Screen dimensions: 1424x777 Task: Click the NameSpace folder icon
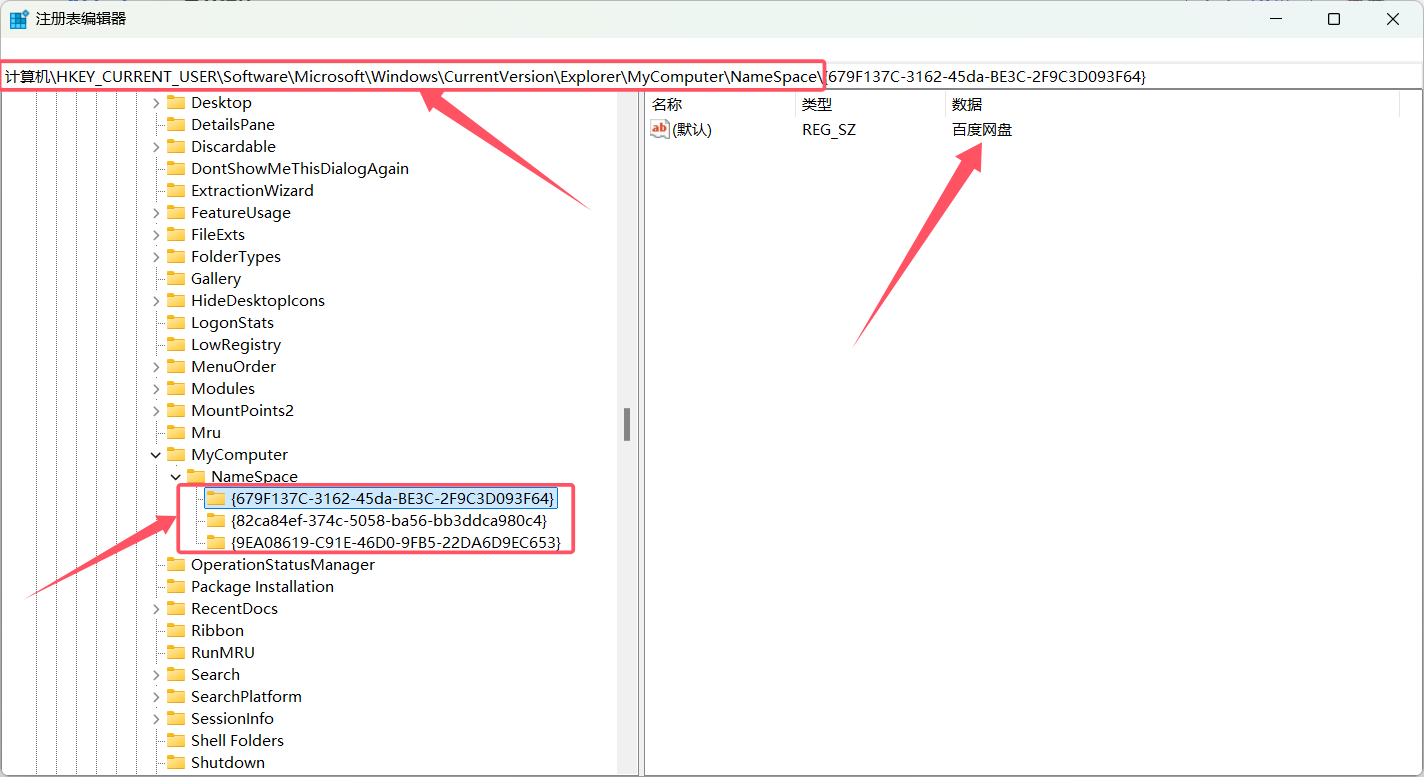coord(196,477)
